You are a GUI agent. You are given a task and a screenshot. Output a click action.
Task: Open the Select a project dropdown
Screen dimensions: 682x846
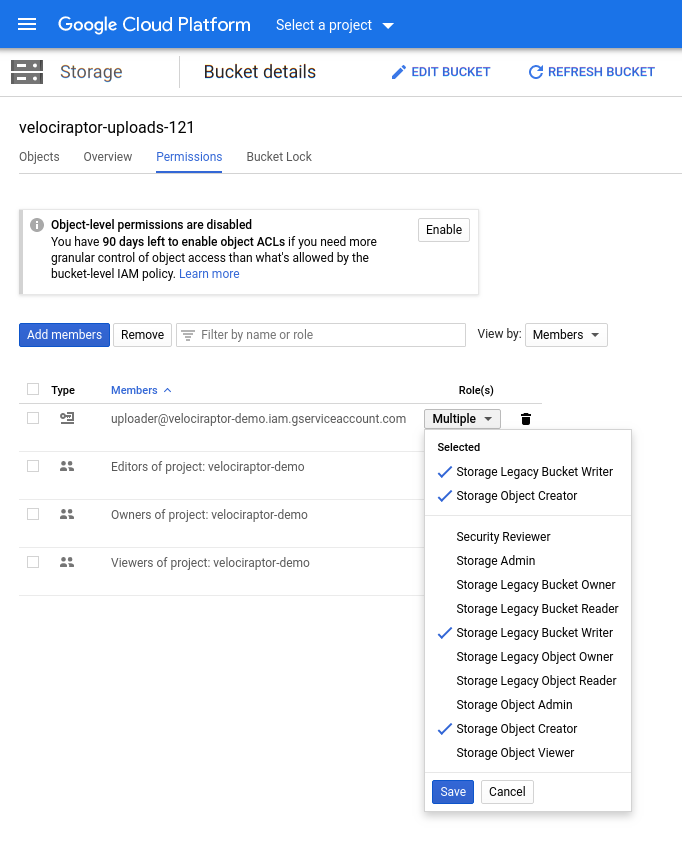point(335,25)
